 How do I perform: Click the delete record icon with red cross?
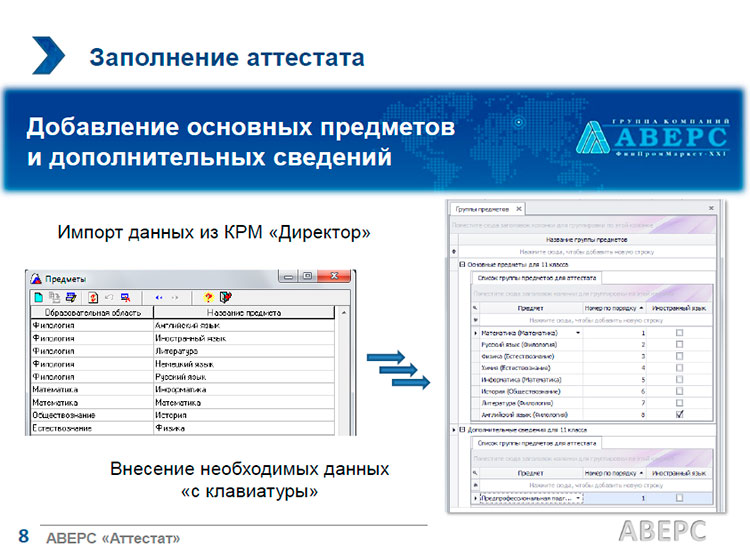coord(125,298)
